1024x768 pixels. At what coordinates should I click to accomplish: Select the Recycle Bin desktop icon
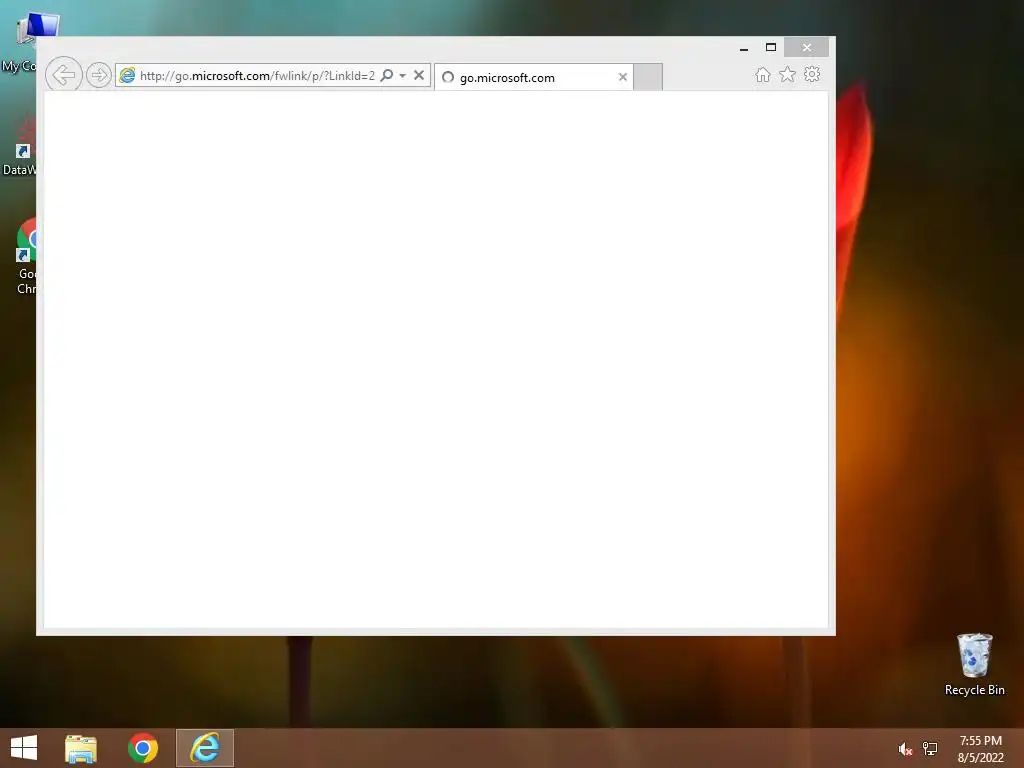[x=974, y=665]
